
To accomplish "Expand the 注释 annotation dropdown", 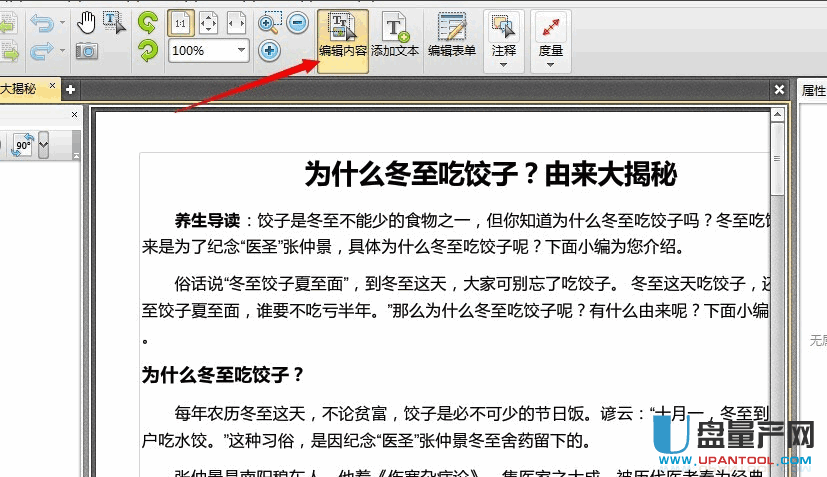I will click(x=504, y=65).
